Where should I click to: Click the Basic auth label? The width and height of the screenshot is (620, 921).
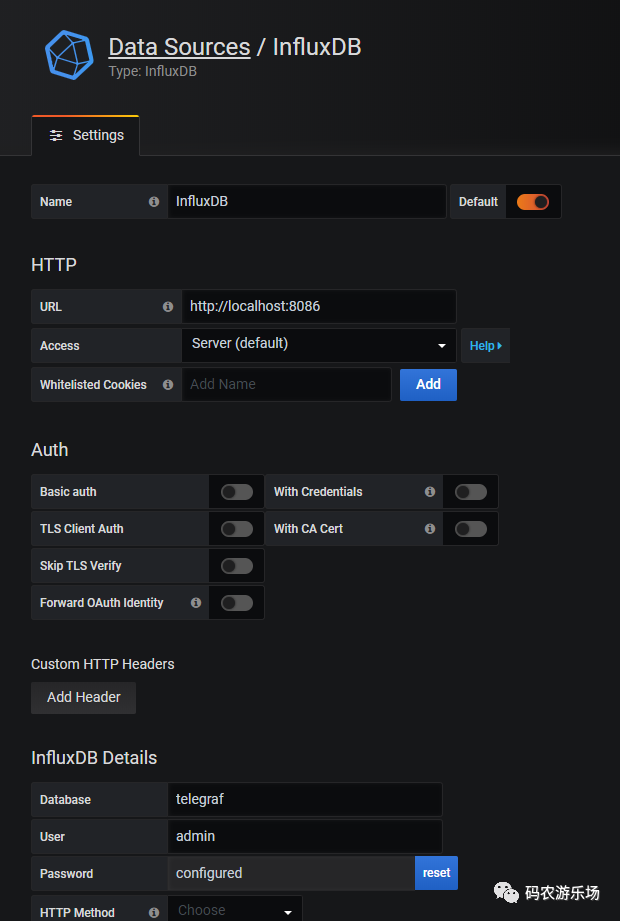click(68, 492)
